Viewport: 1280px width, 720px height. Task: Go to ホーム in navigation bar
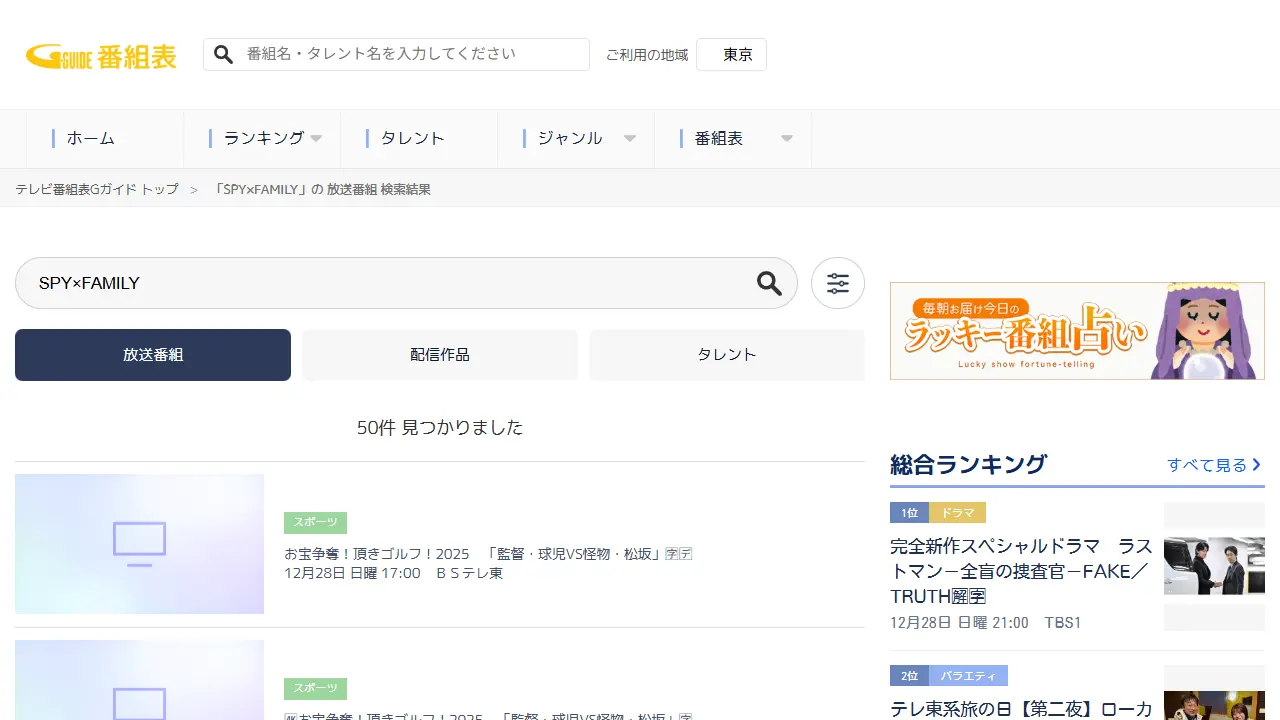point(91,139)
